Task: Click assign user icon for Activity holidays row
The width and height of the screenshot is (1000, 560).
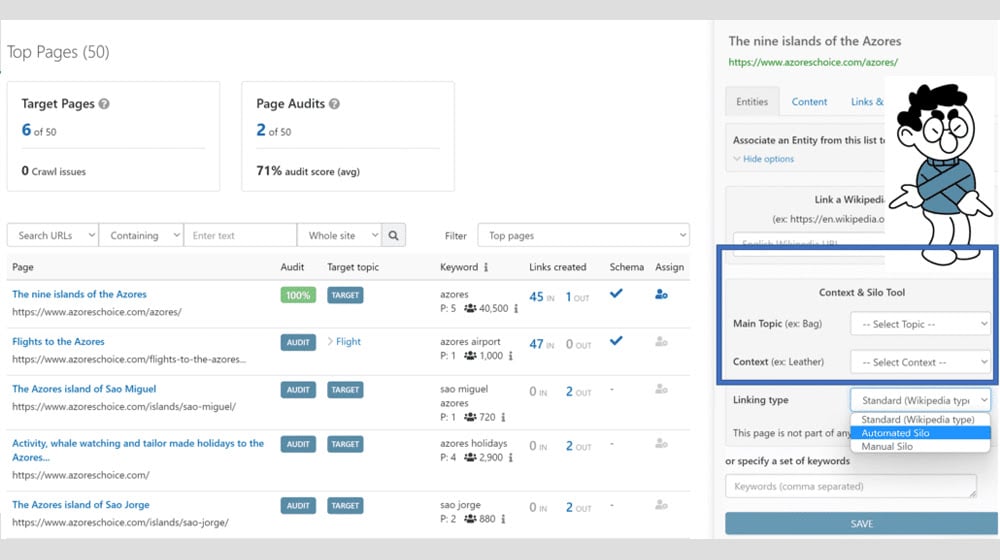Action: coord(661,443)
